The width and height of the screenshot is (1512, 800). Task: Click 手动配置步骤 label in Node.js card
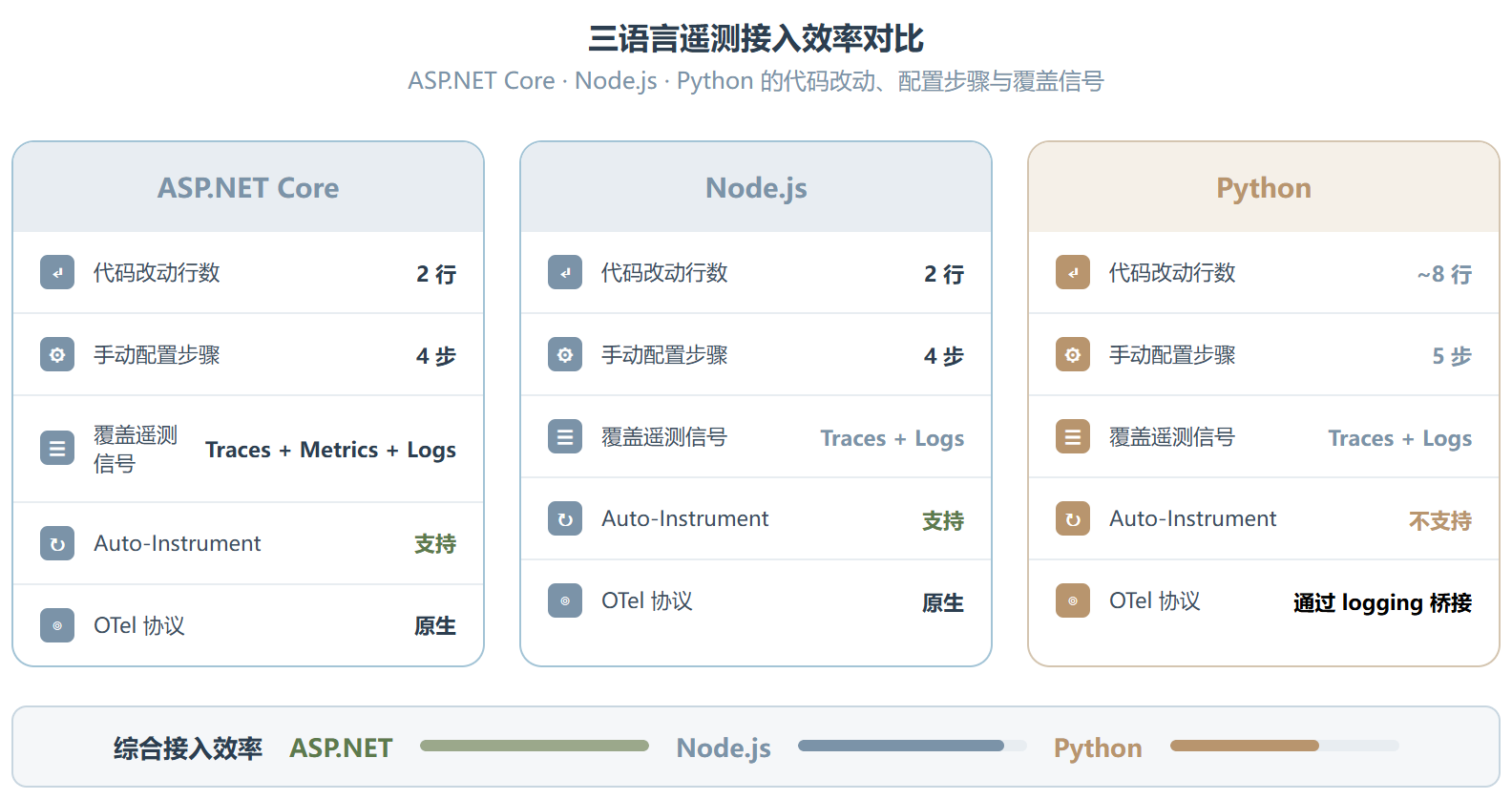[x=664, y=355]
